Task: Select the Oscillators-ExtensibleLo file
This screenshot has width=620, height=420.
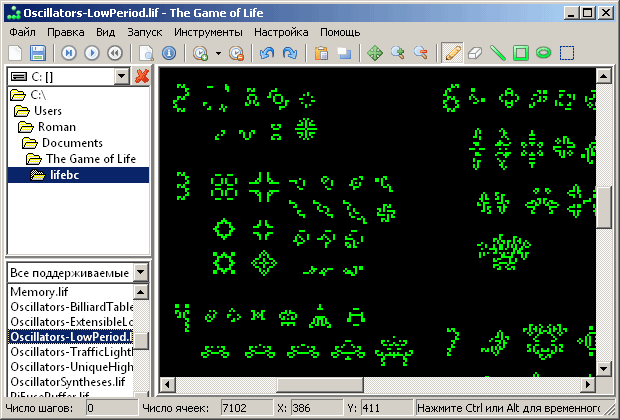Action: click(x=70, y=322)
